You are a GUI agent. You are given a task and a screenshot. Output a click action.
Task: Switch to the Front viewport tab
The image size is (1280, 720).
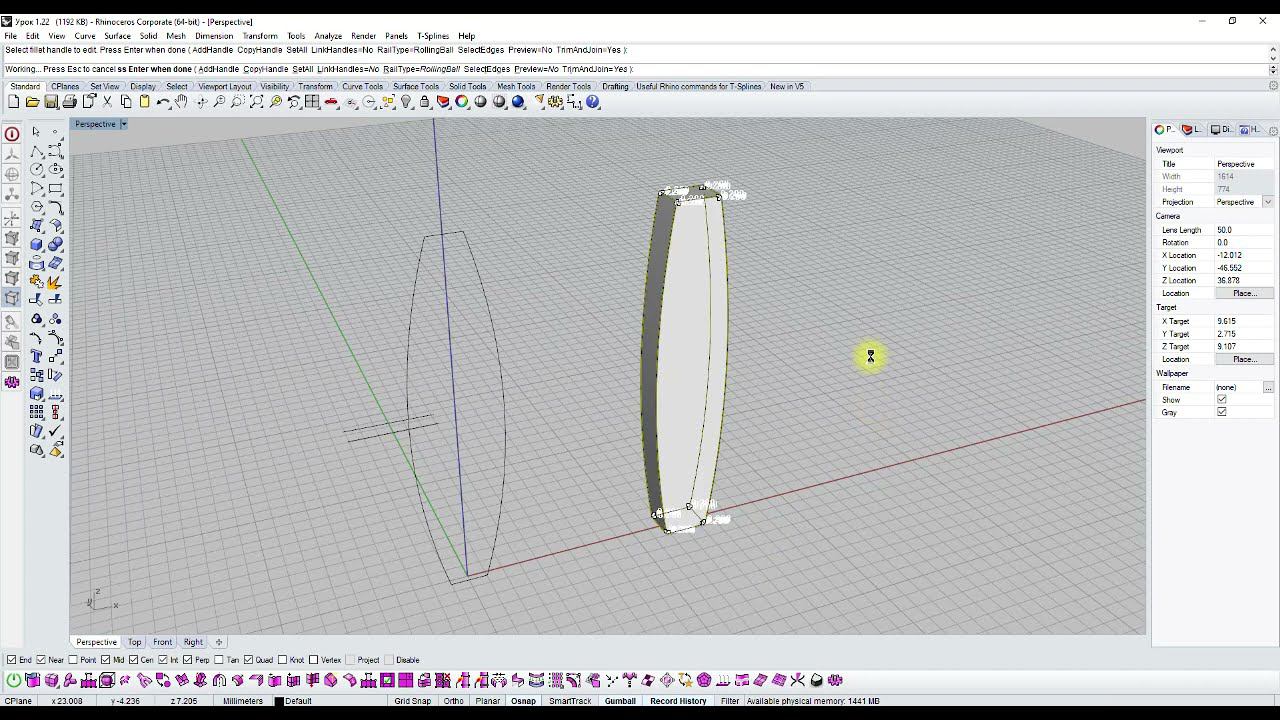(162, 642)
